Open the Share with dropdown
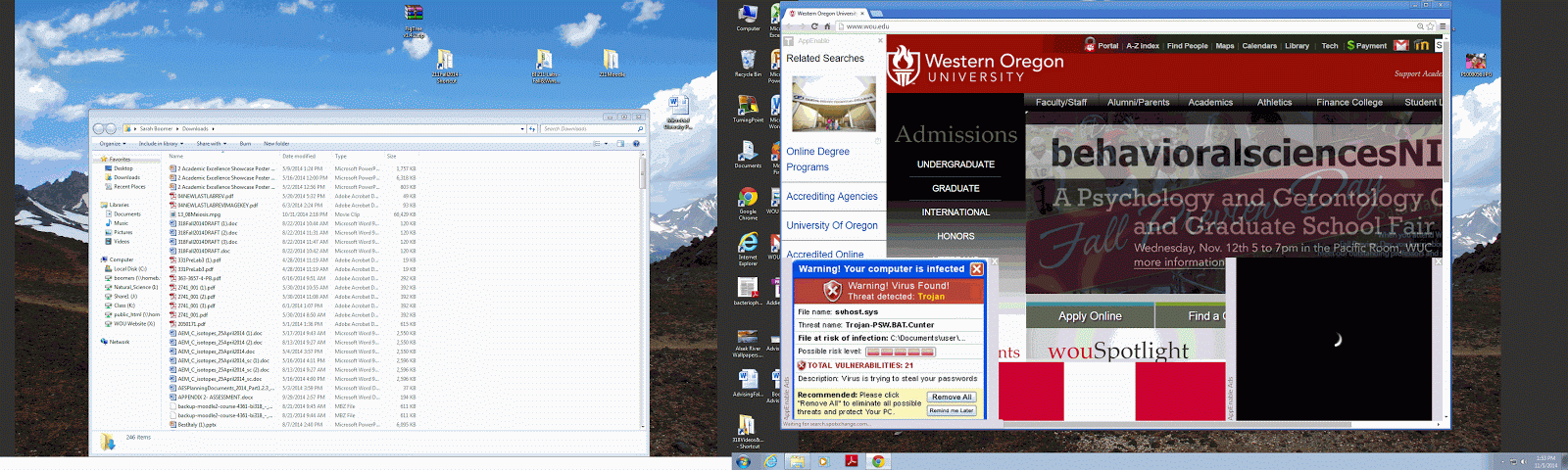 (211, 144)
